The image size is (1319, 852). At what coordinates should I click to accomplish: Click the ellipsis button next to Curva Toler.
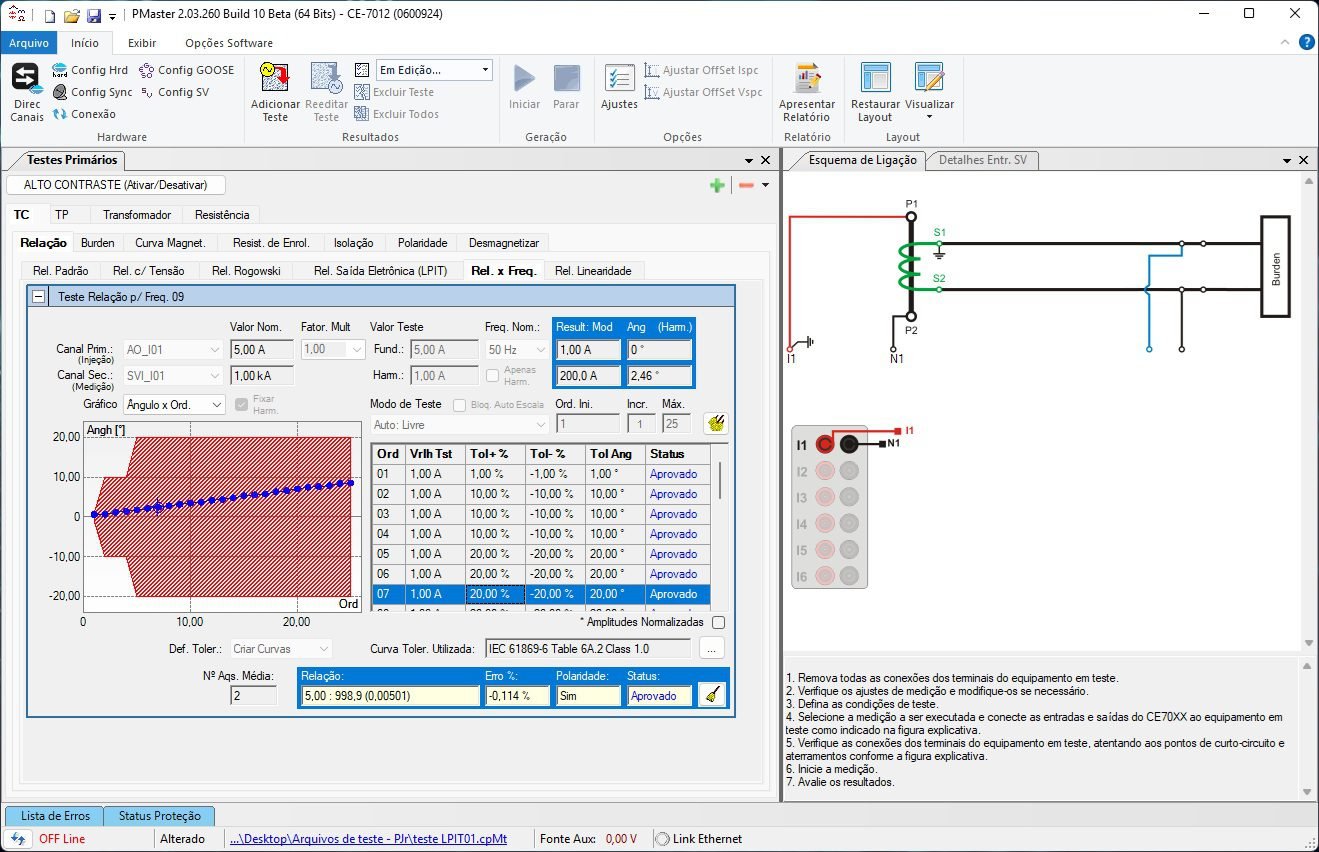coord(711,649)
